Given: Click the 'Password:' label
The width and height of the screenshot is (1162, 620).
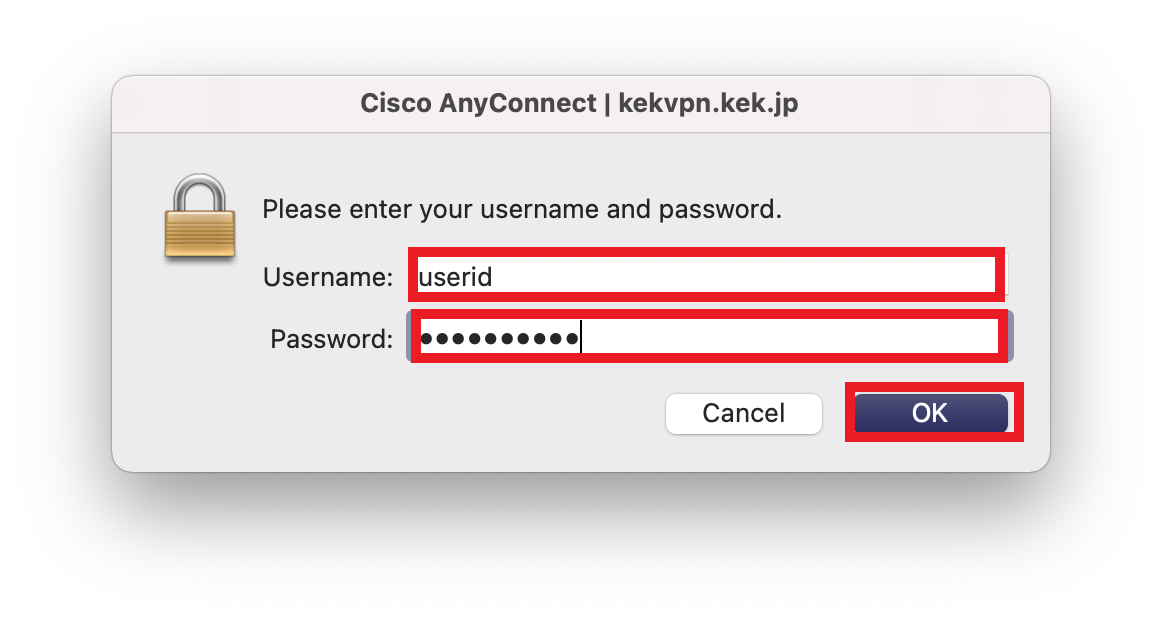Looking at the screenshot, I should coord(331,339).
